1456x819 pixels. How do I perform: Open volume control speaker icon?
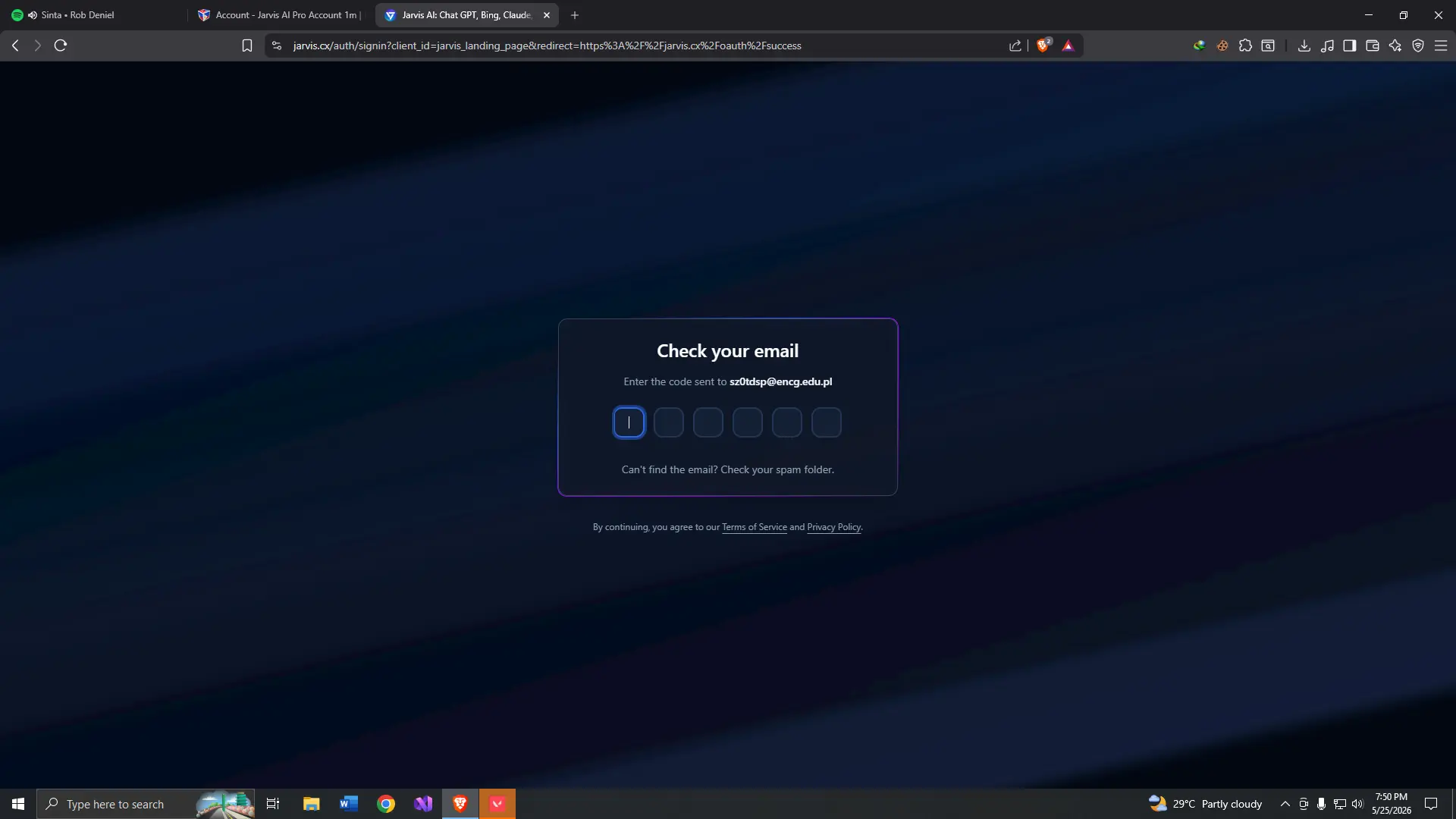point(1357,804)
